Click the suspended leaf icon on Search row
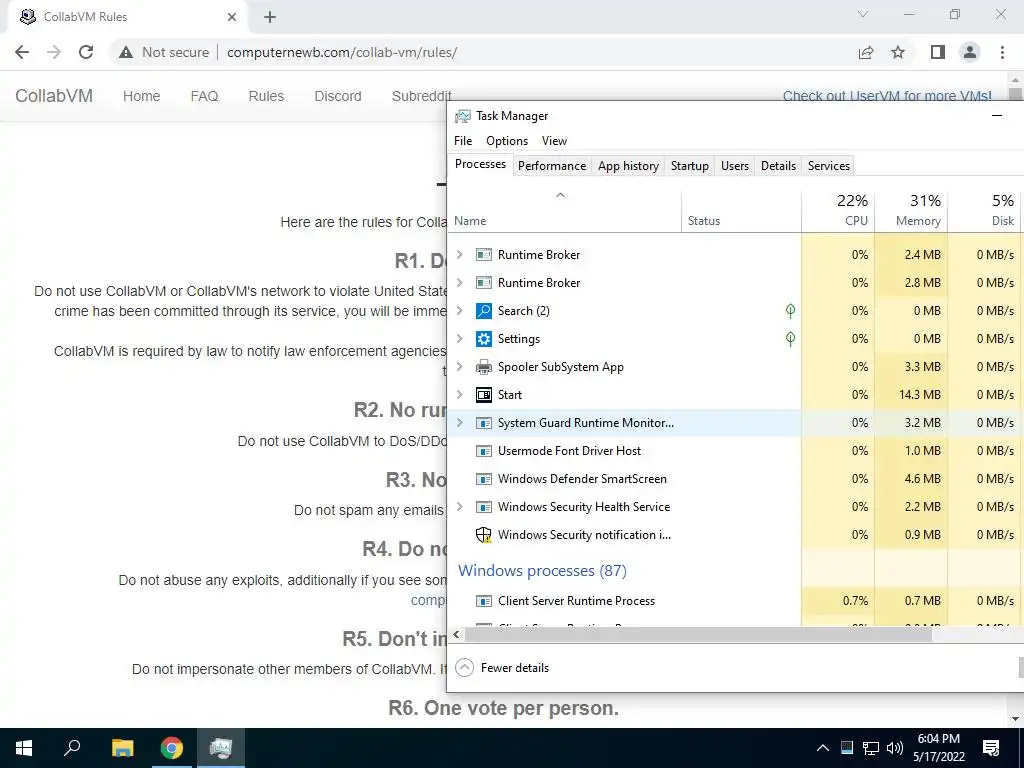 (x=790, y=311)
